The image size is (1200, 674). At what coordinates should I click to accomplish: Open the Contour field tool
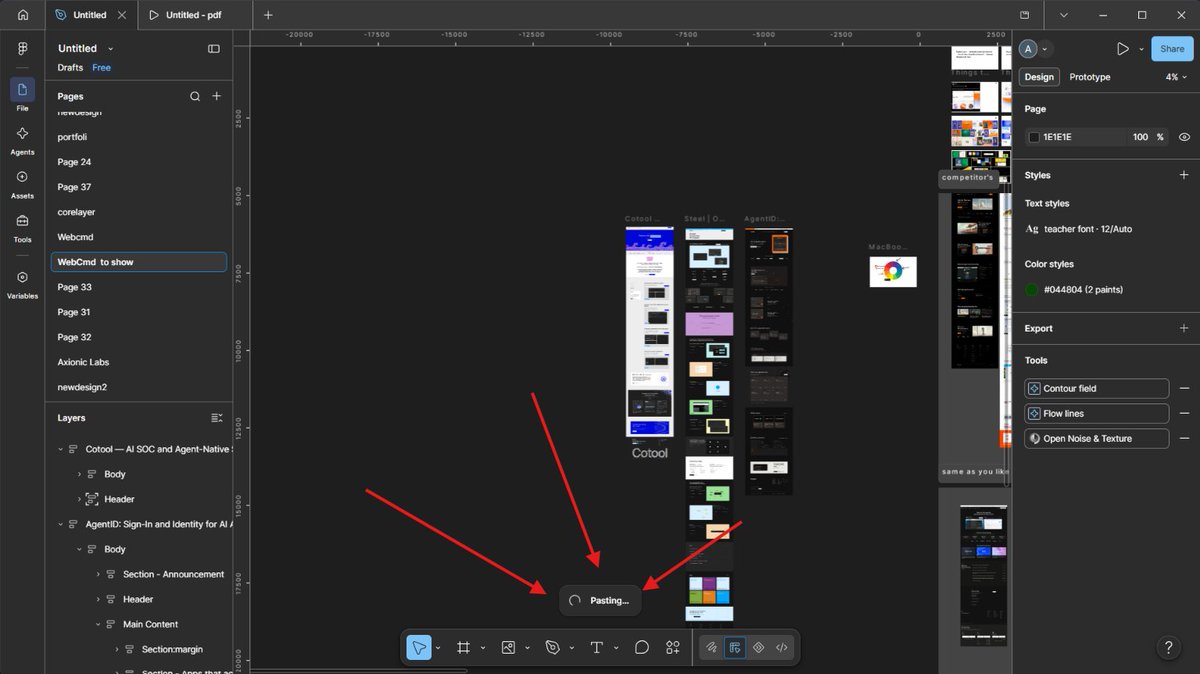(x=1097, y=388)
